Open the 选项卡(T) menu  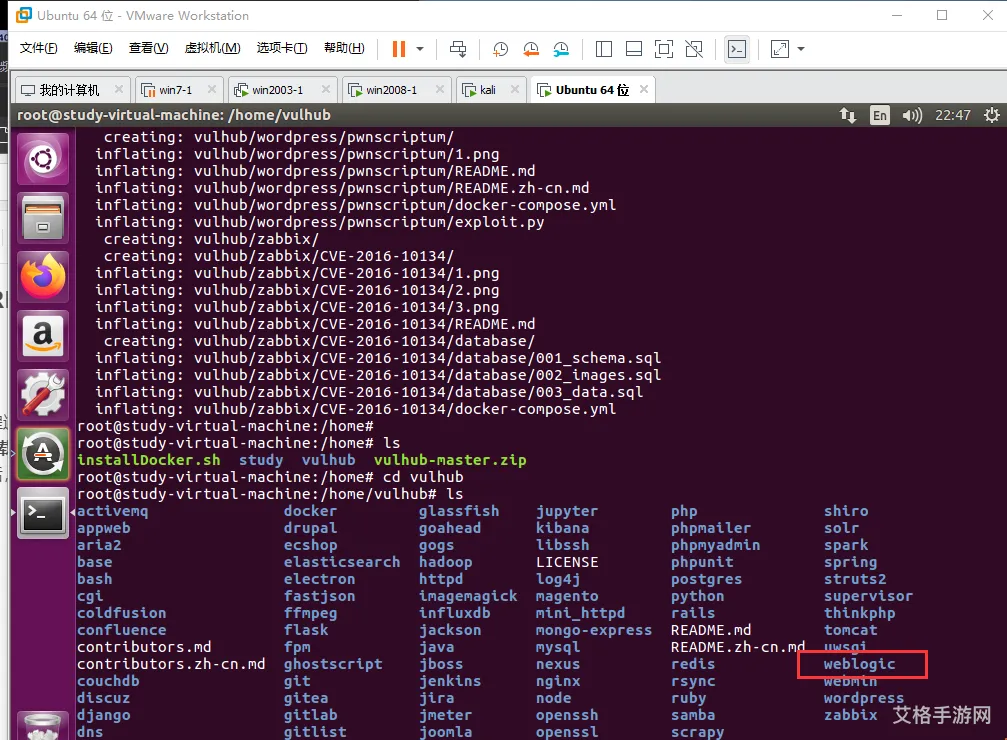281,48
